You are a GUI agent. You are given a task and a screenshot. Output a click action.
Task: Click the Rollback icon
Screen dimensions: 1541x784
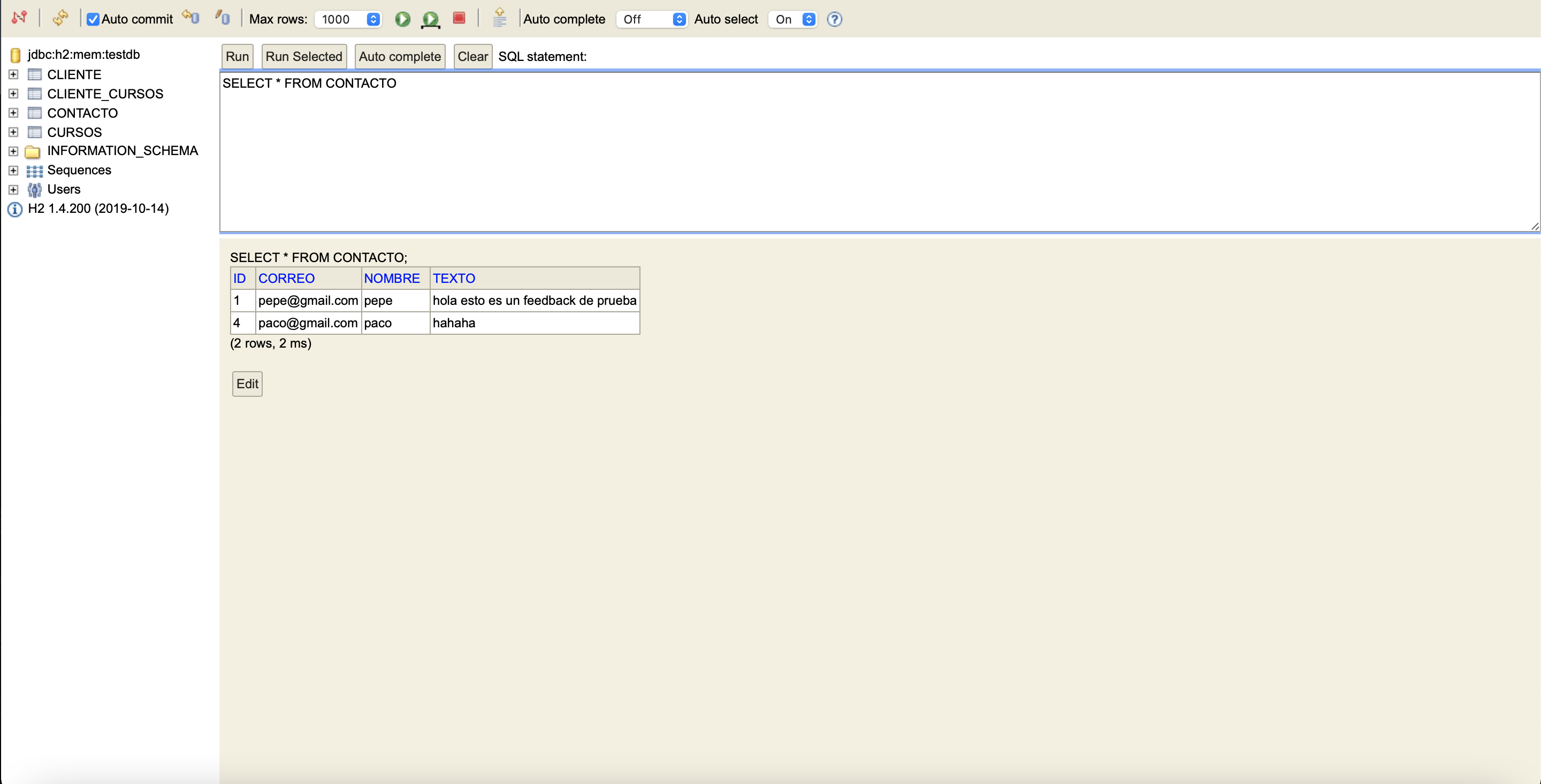tap(222, 18)
